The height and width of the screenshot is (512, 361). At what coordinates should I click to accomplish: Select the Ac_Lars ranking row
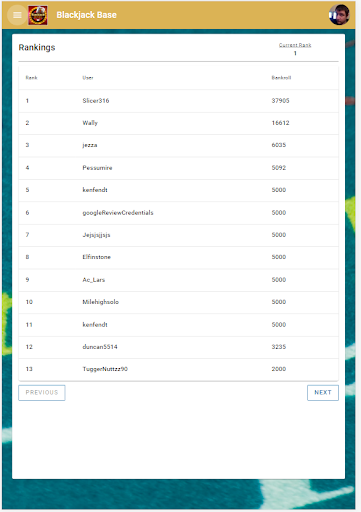(x=178, y=280)
